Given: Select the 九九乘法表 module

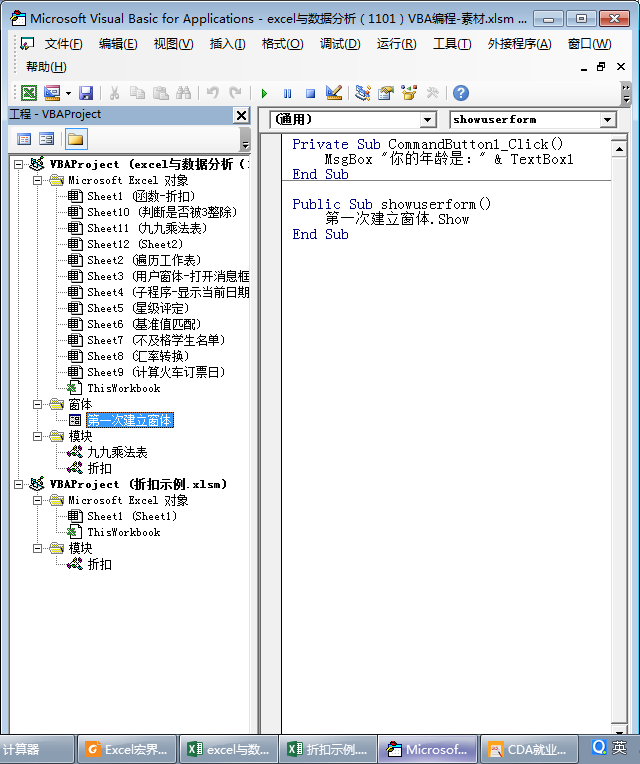Looking at the screenshot, I should coord(117,452).
